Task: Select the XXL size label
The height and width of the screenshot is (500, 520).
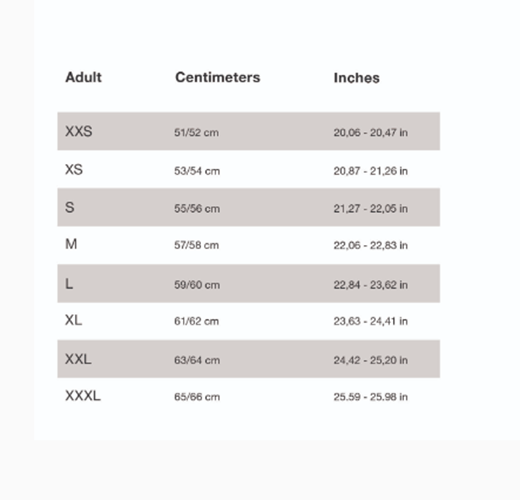Action: click(x=78, y=359)
